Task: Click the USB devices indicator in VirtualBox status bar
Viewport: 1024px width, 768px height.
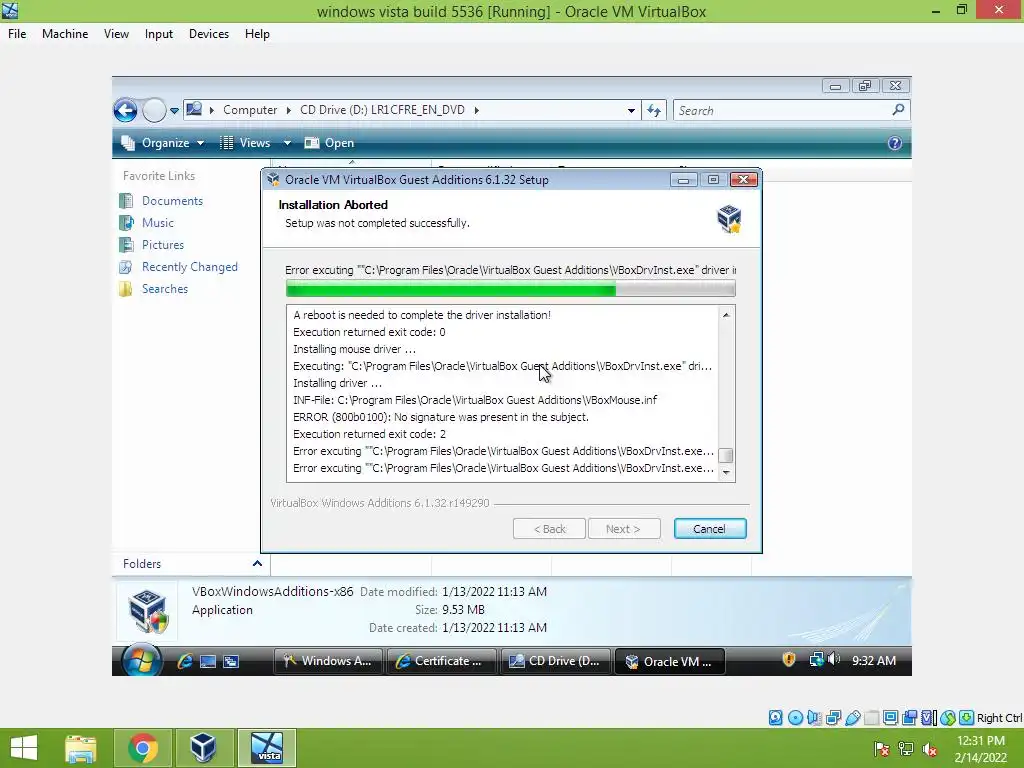Action: [x=852, y=718]
